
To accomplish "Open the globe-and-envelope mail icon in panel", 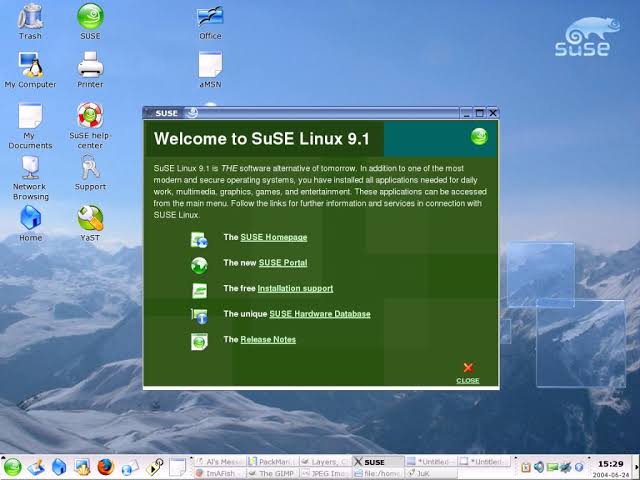I will tap(130, 468).
